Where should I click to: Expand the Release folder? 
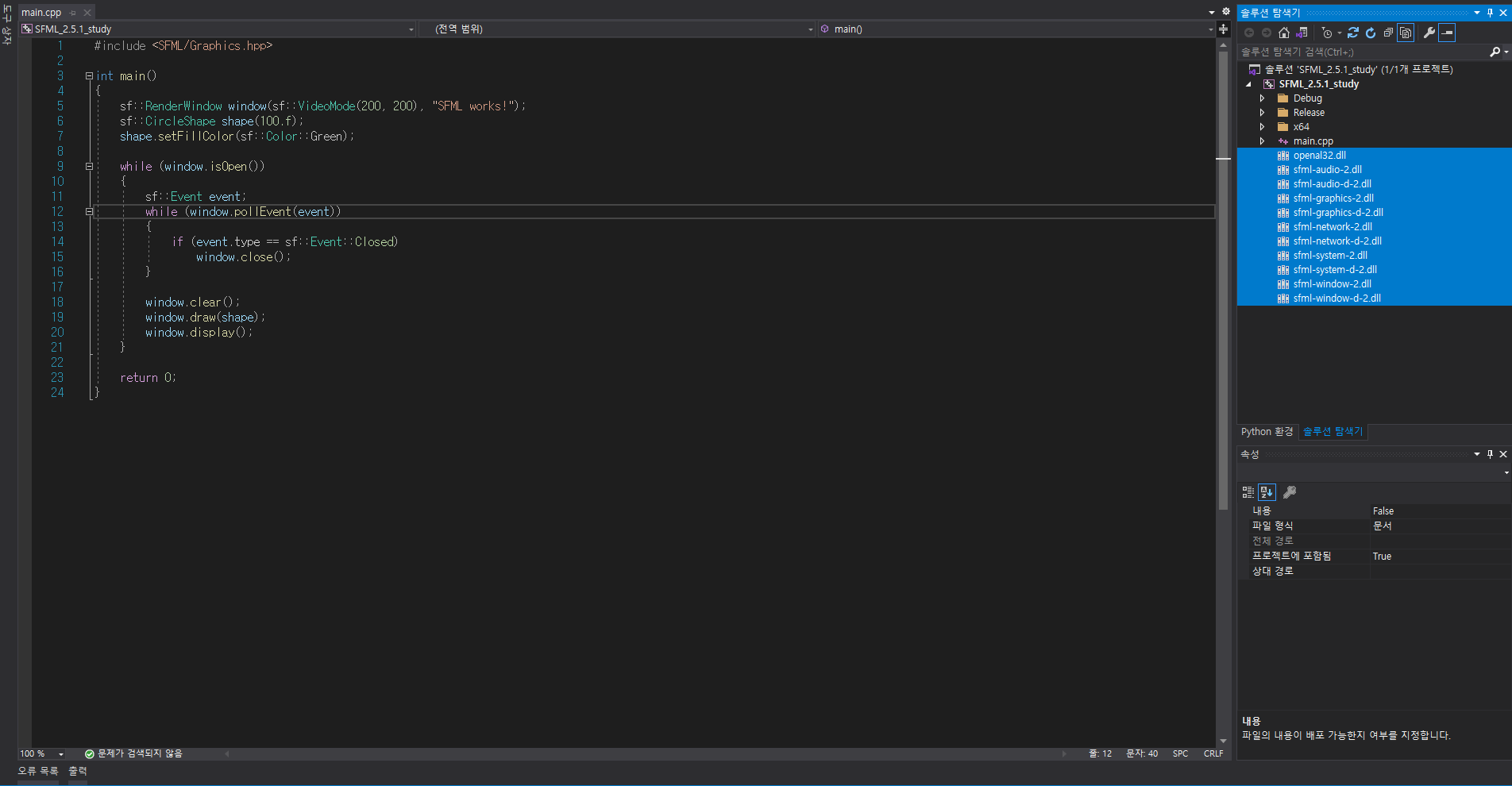1262,113
